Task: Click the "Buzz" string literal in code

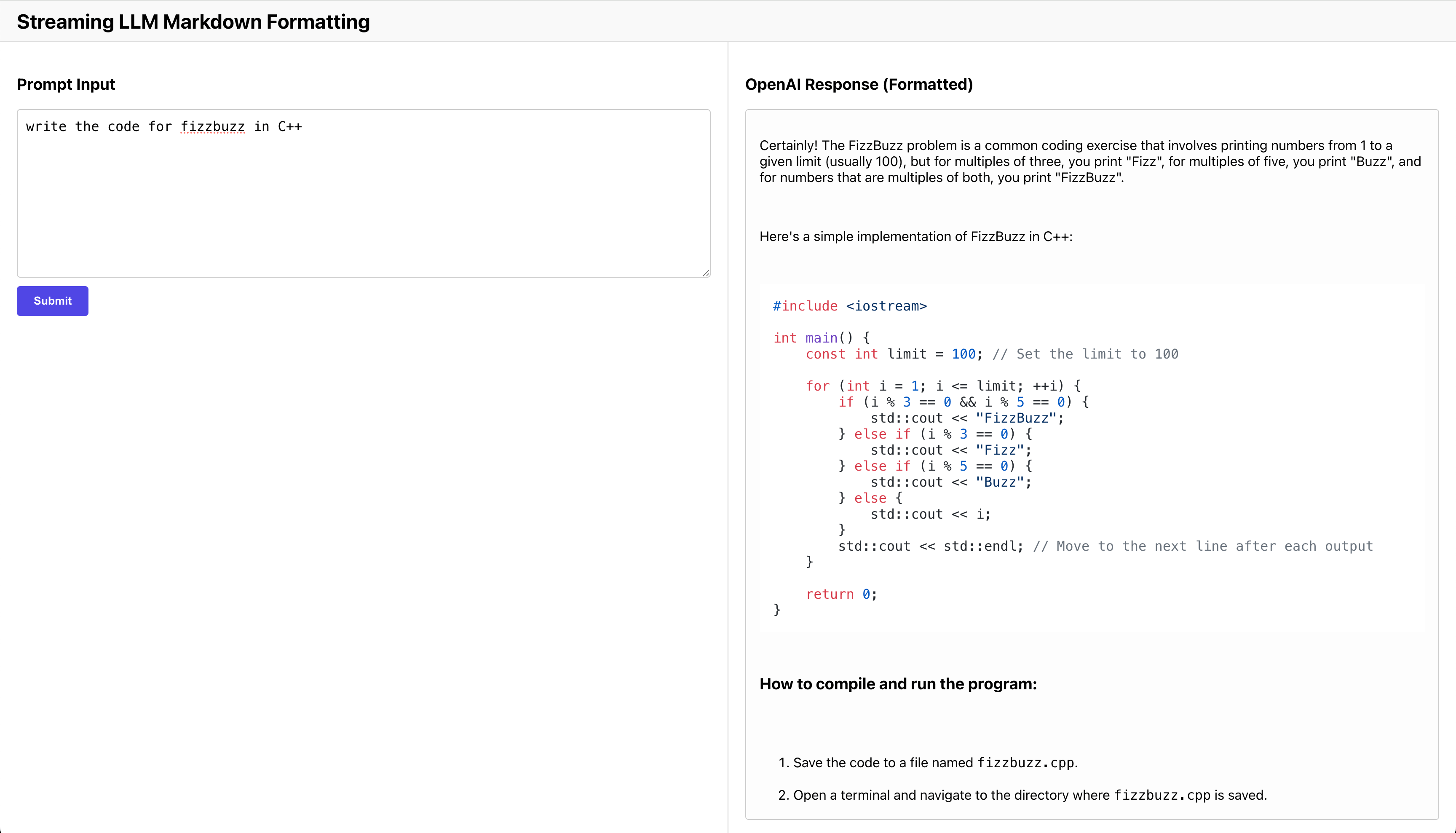Action: coord(1000,482)
